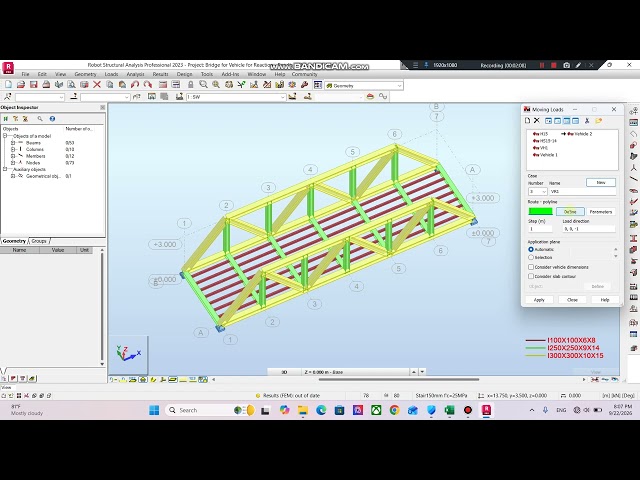Expand the Columns tree node
The image size is (640, 480).
tap(13, 149)
